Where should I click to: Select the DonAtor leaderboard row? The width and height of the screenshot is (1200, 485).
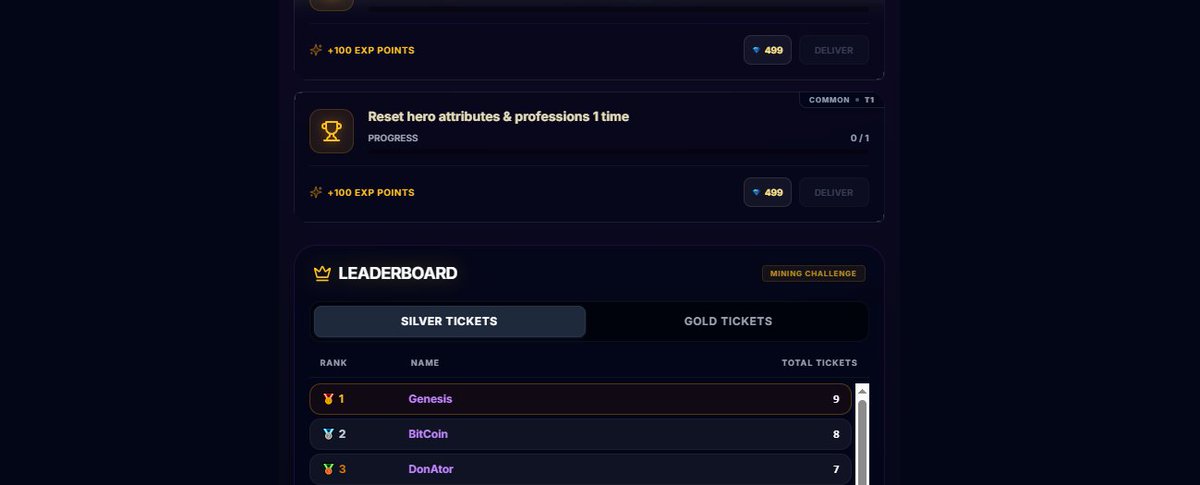pyautogui.click(x=581, y=469)
